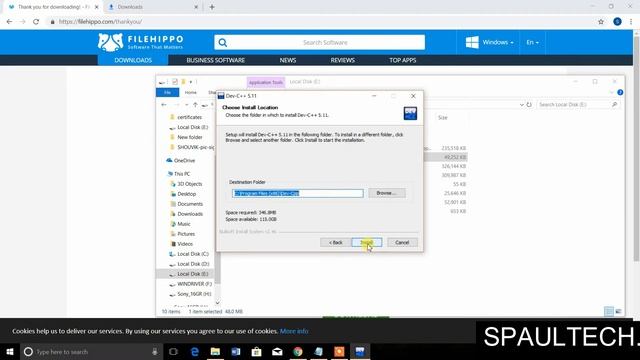The height and width of the screenshot is (360, 640).
Task: Open the Chrome three-dot menu
Action: [x=631, y=22]
